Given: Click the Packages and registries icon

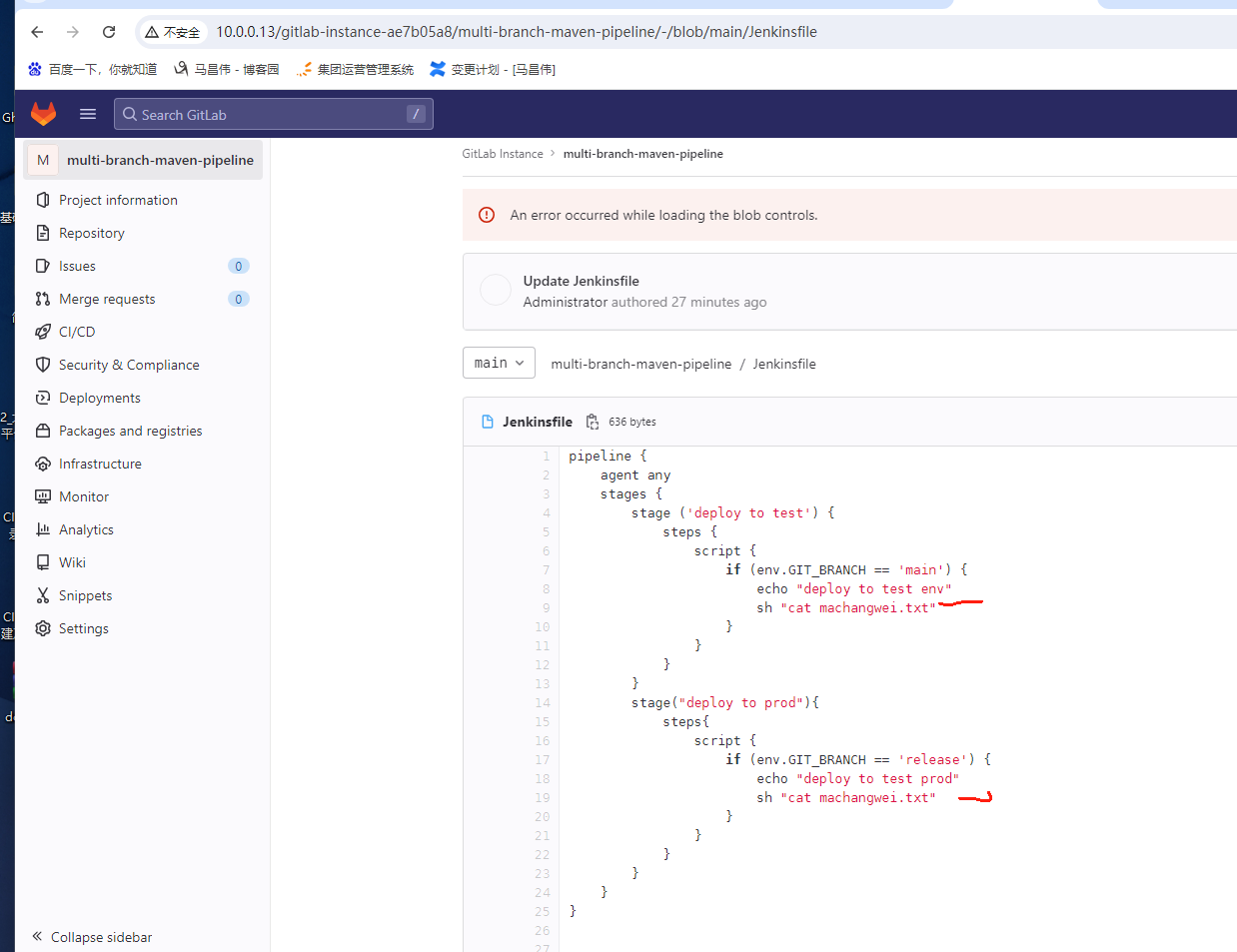Looking at the screenshot, I should click(x=43, y=431).
